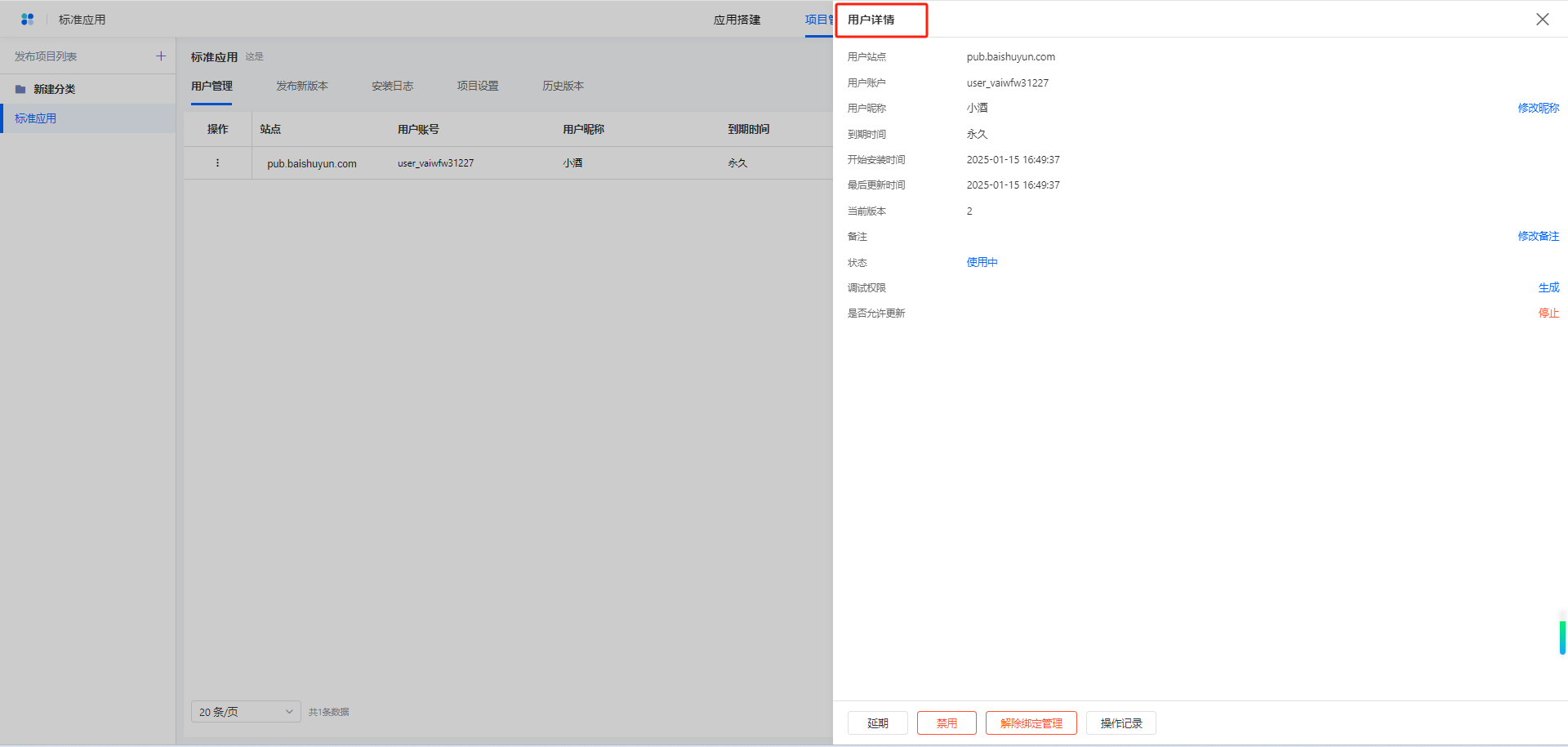Click 停止 to disallow updates
1568x747 pixels.
[1548, 313]
